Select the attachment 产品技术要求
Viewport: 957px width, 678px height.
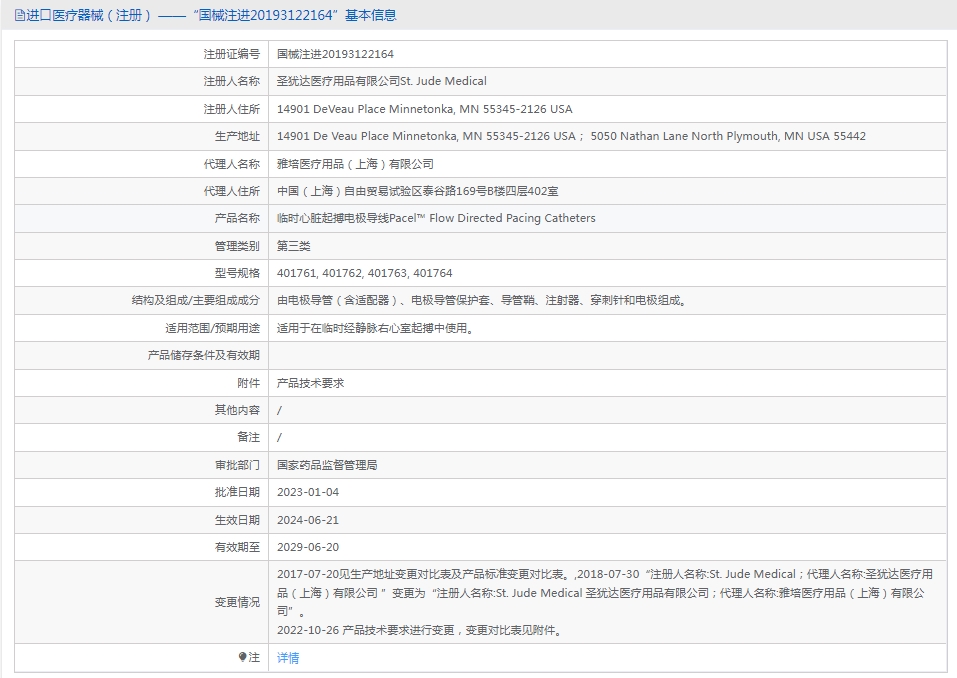click(310, 383)
